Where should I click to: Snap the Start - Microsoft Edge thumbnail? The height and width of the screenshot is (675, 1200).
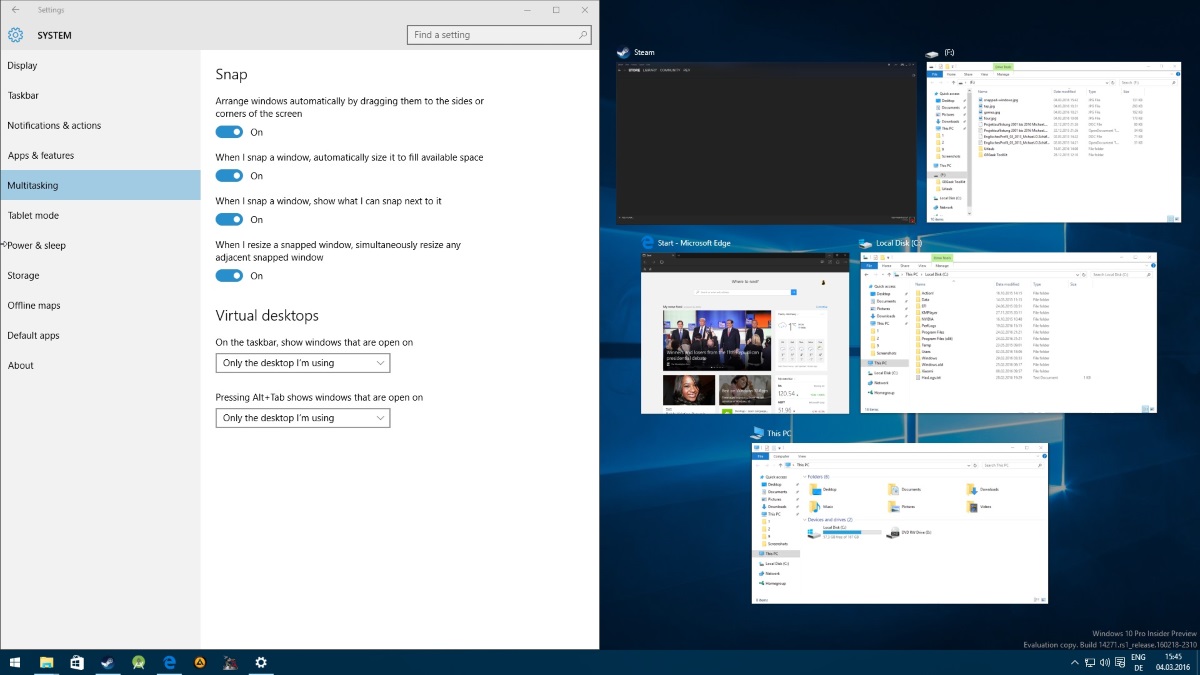coord(744,333)
